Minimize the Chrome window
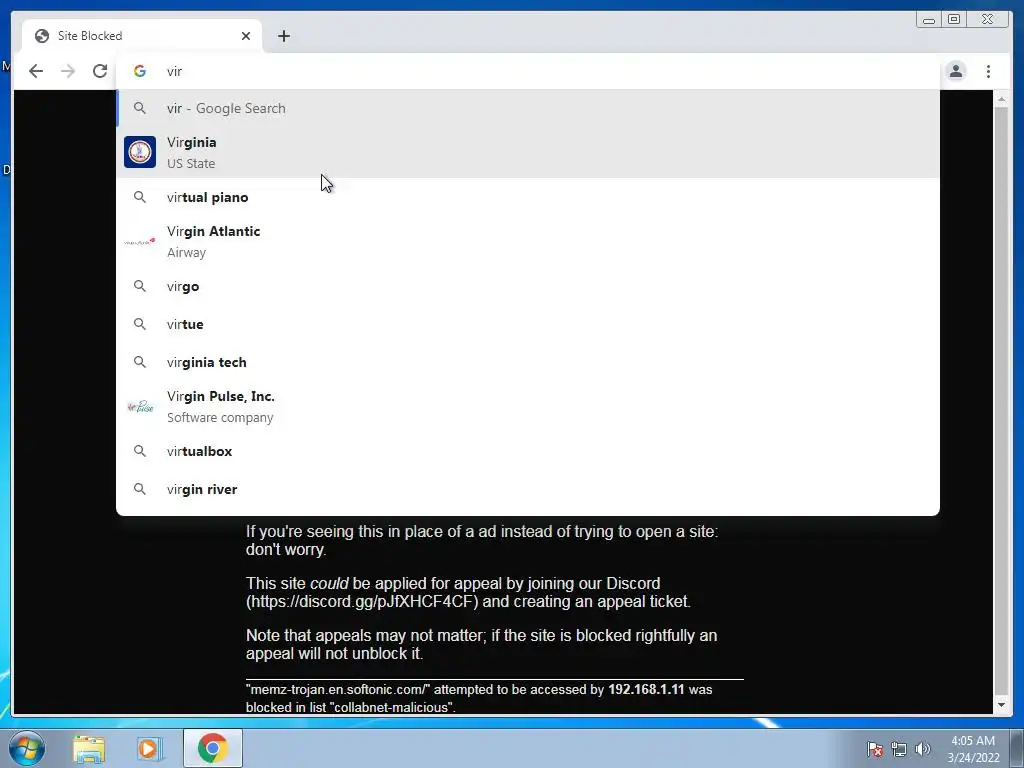This screenshot has width=1024, height=768. (929, 20)
